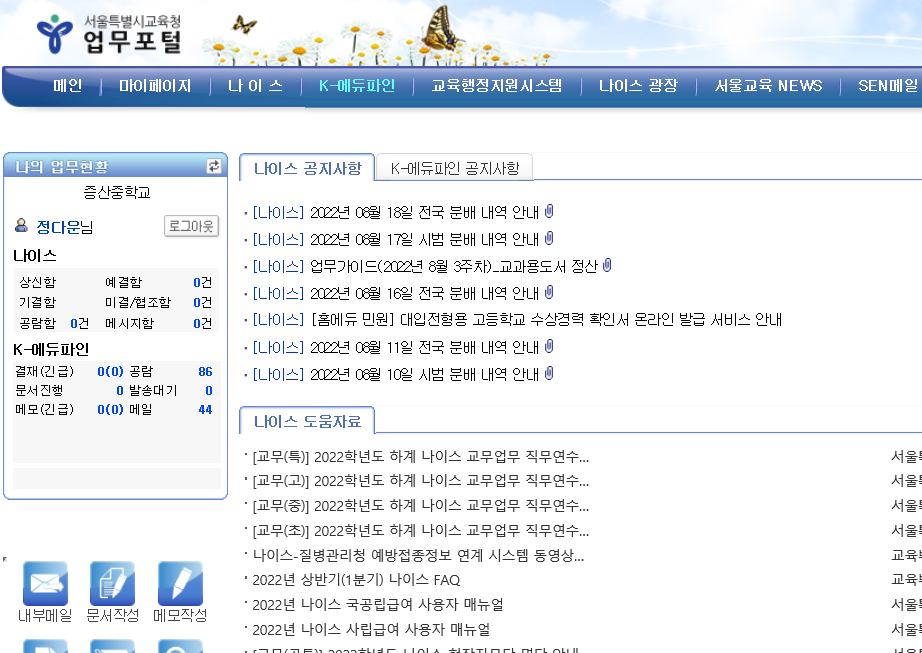Open 교육행정지원시스템 from the top menu

(497, 86)
